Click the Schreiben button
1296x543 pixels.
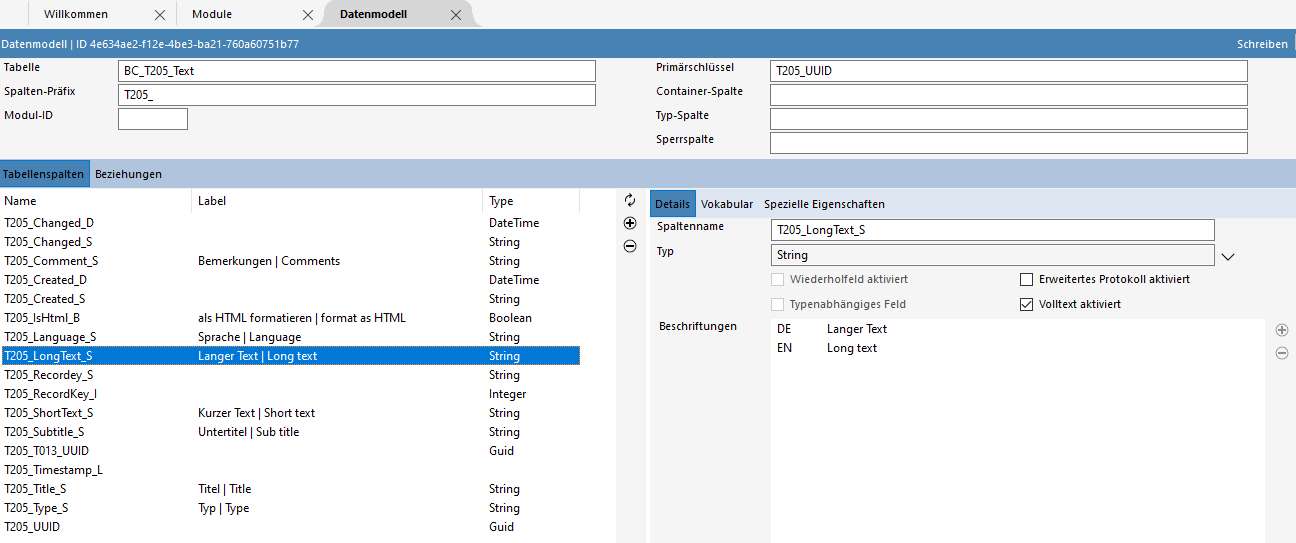click(x=1262, y=44)
